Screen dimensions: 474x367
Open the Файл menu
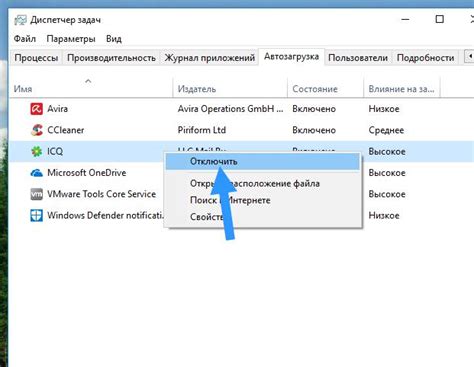pyautogui.click(x=25, y=39)
